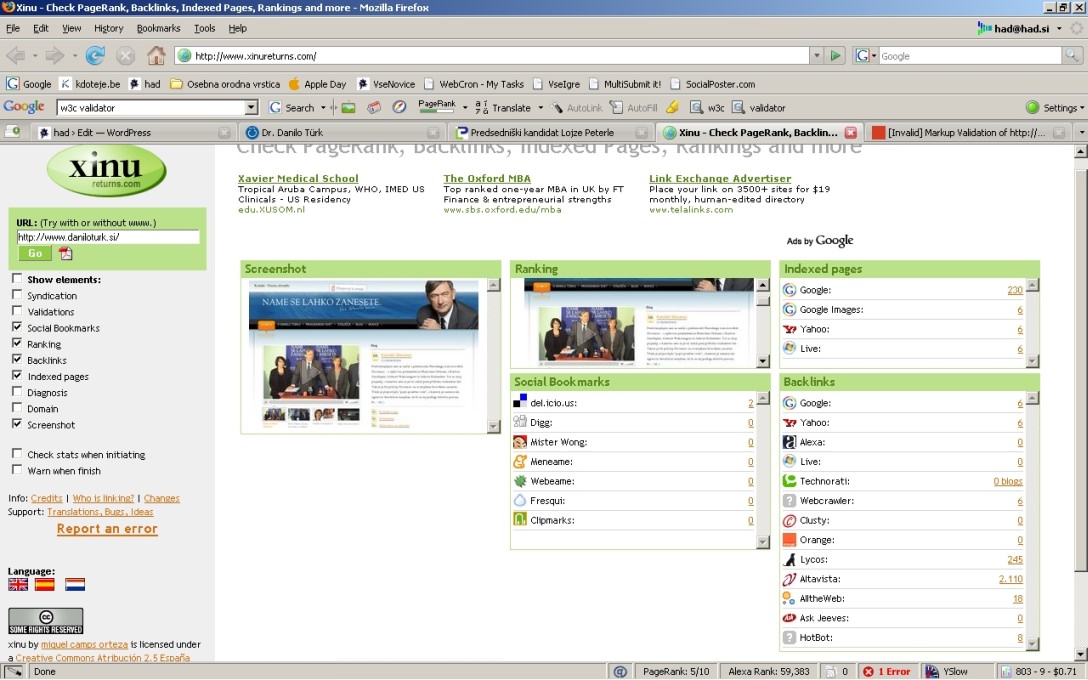Click the Settings button in Google toolbar
This screenshot has width=1088, height=680.
point(1054,108)
